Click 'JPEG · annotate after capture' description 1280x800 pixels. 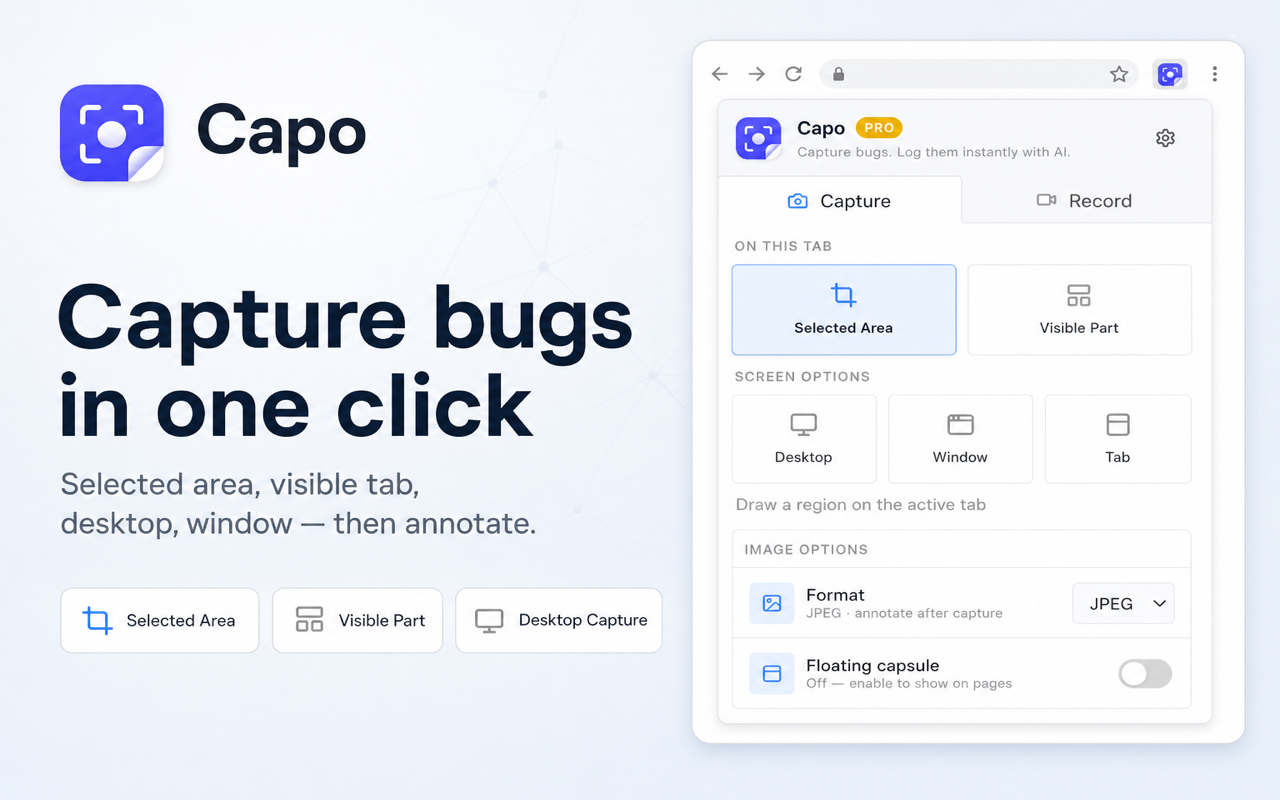coord(904,613)
